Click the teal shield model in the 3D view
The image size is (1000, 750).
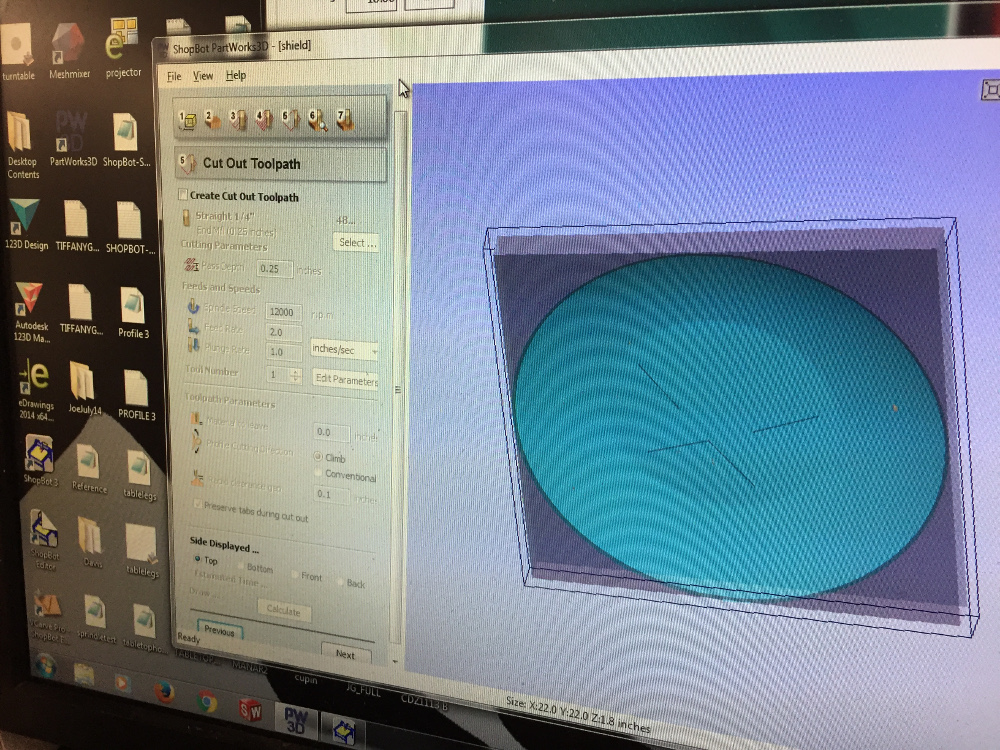point(730,427)
